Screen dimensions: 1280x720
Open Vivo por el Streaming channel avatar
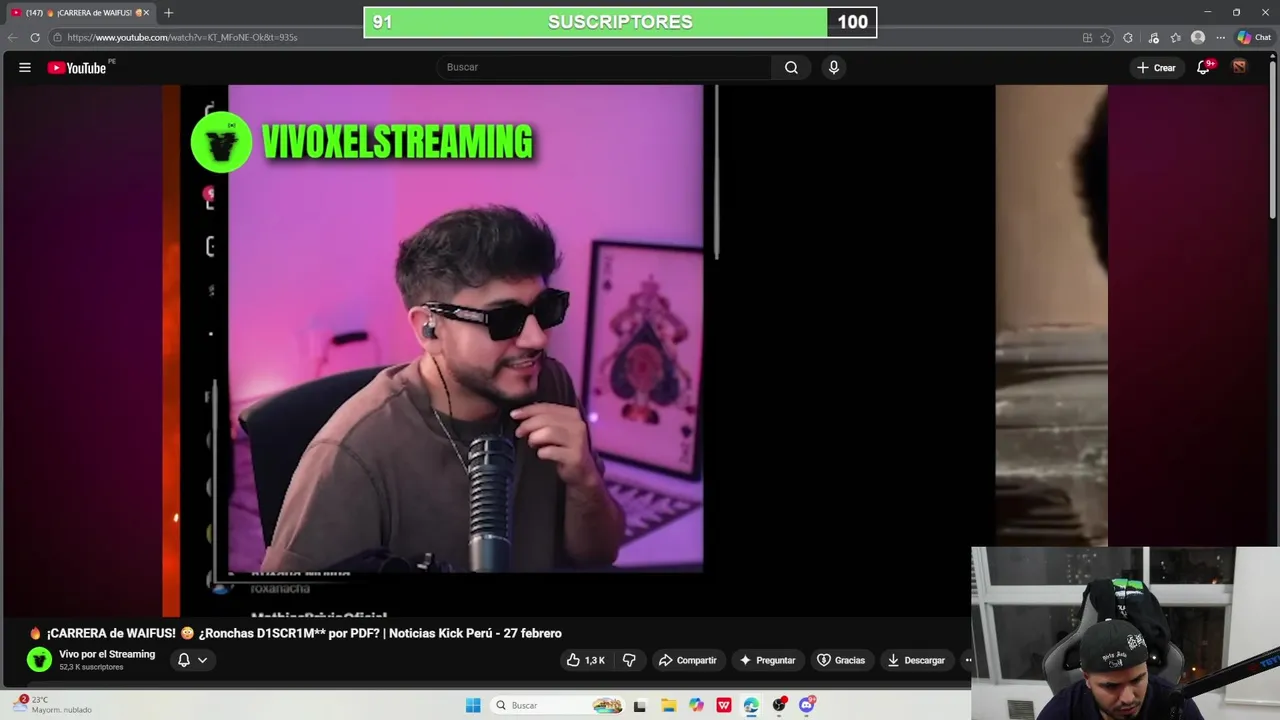[39, 659]
